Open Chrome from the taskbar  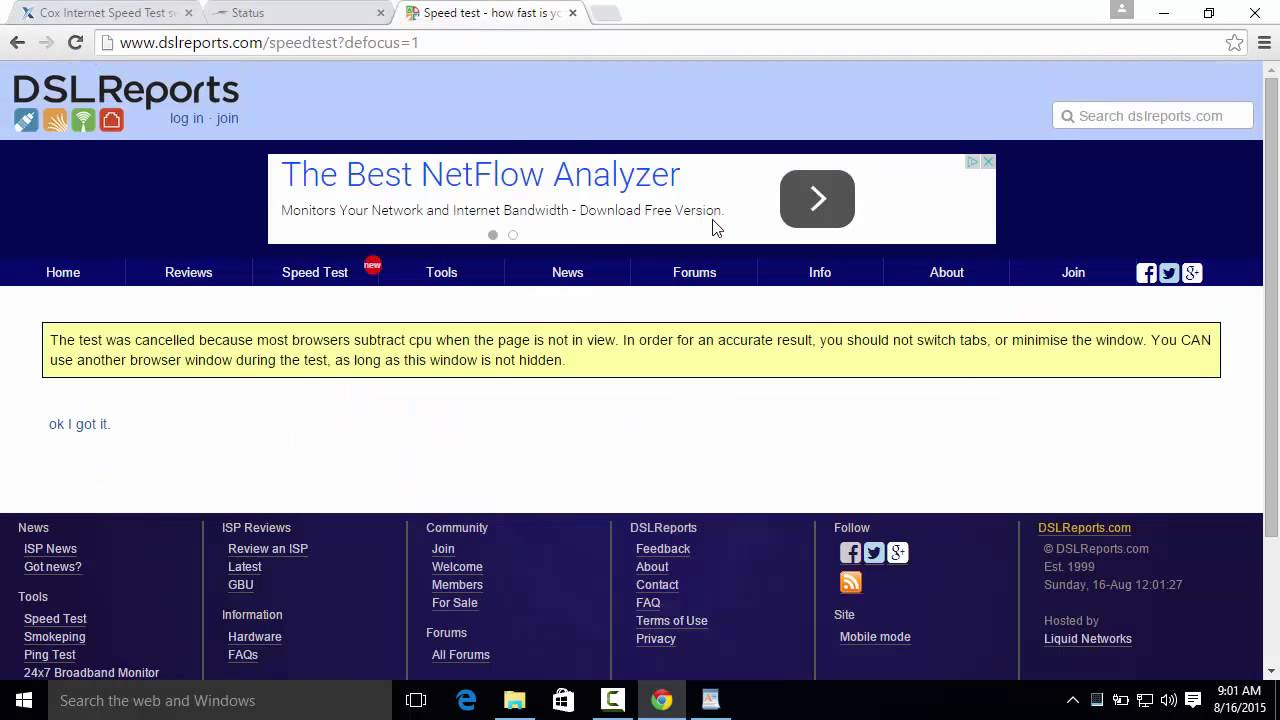tap(661, 700)
